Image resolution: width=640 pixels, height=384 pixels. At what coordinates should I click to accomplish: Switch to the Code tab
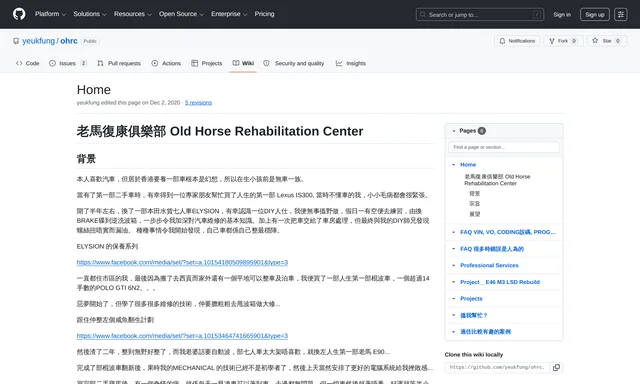27,63
